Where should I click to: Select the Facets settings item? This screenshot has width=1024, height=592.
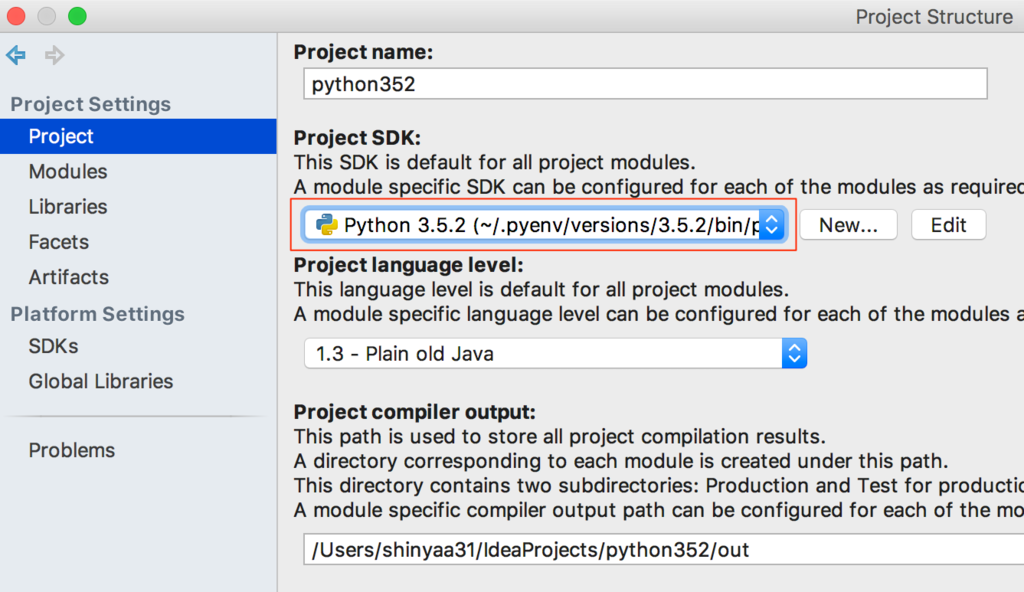tap(59, 242)
